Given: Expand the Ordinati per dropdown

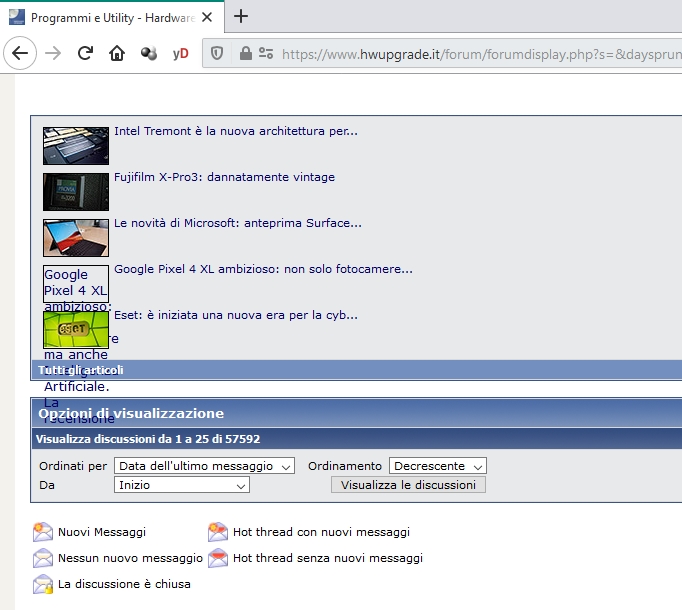Looking at the screenshot, I should 204,466.
